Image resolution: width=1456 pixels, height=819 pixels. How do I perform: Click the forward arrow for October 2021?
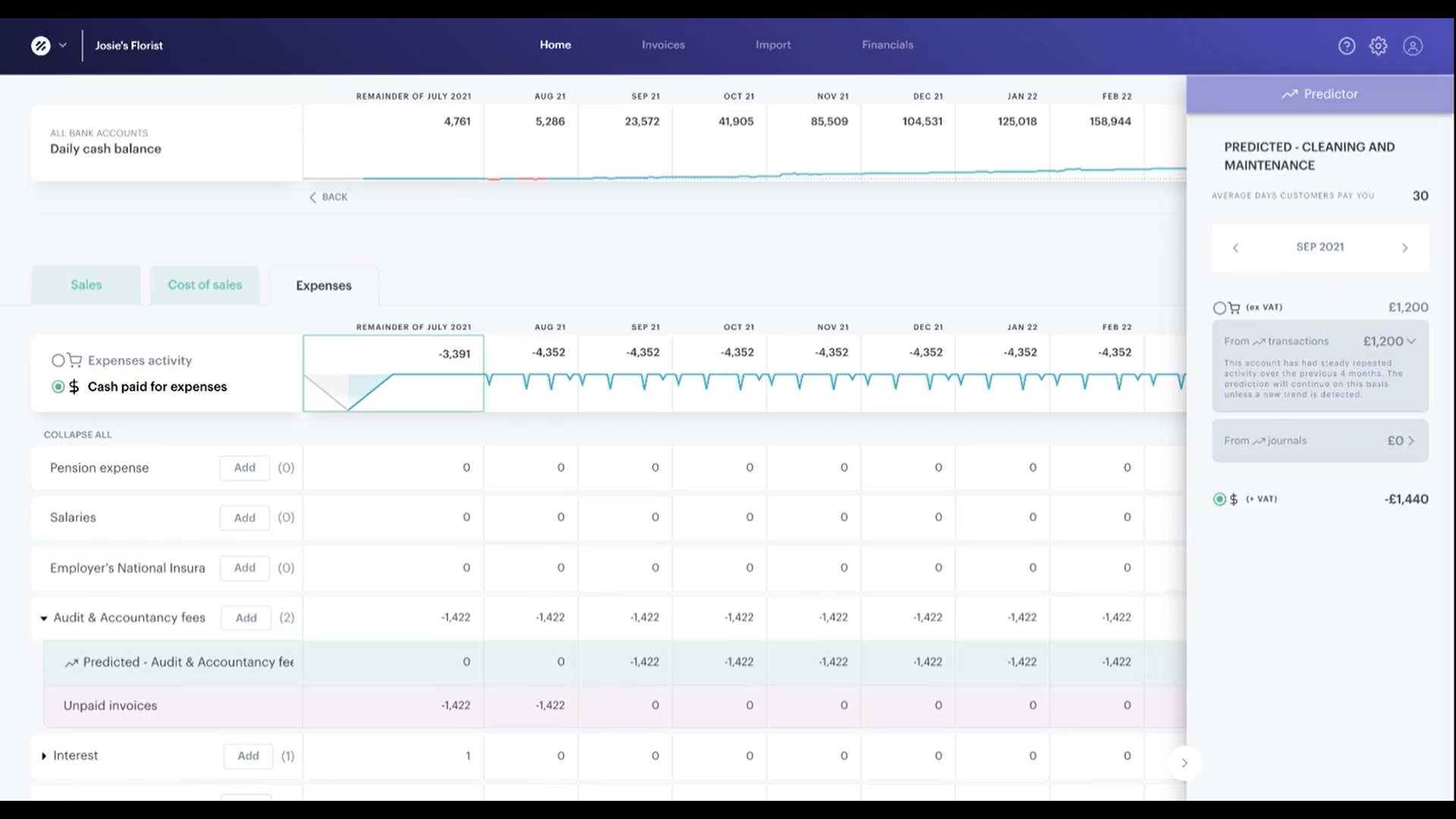click(x=1405, y=247)
